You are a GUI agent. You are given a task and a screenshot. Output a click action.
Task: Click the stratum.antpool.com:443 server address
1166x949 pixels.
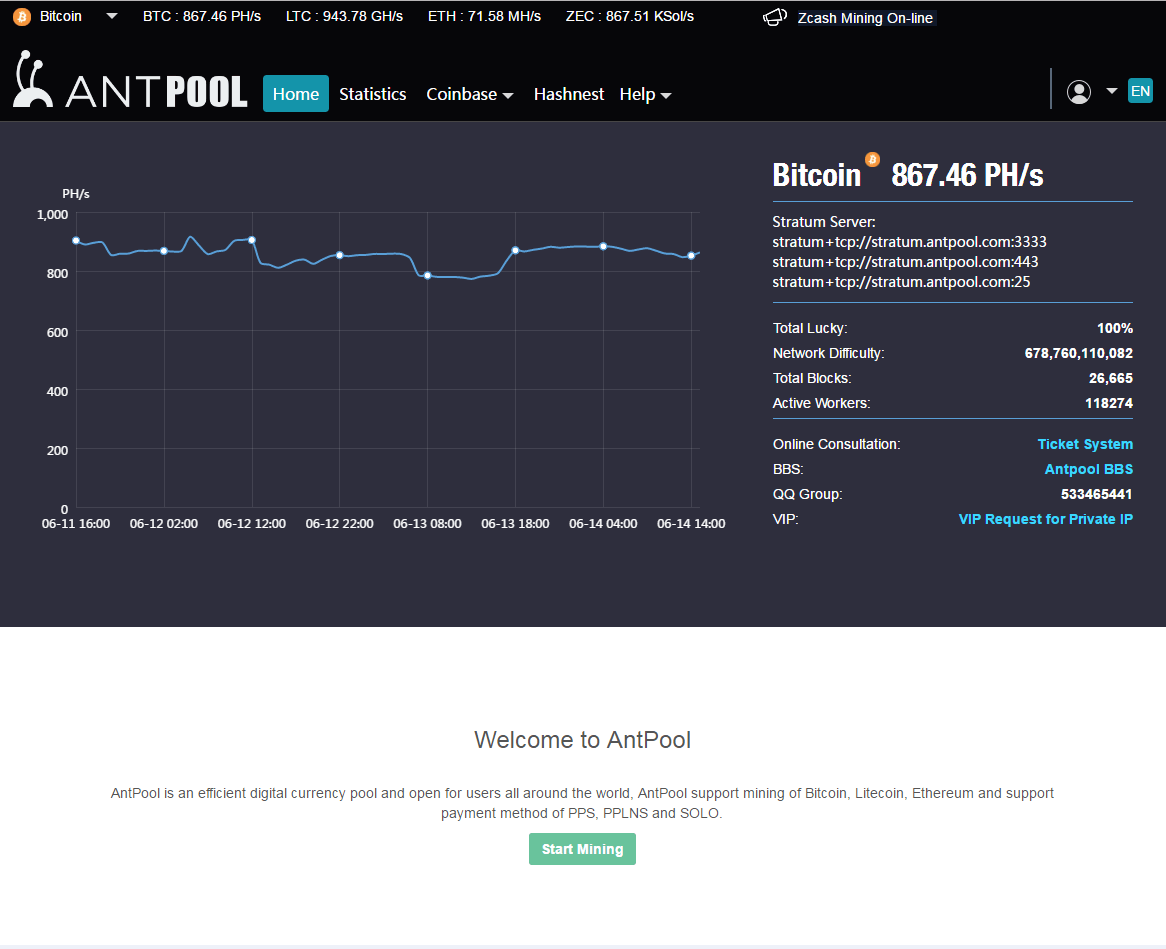tap(905, 262)
